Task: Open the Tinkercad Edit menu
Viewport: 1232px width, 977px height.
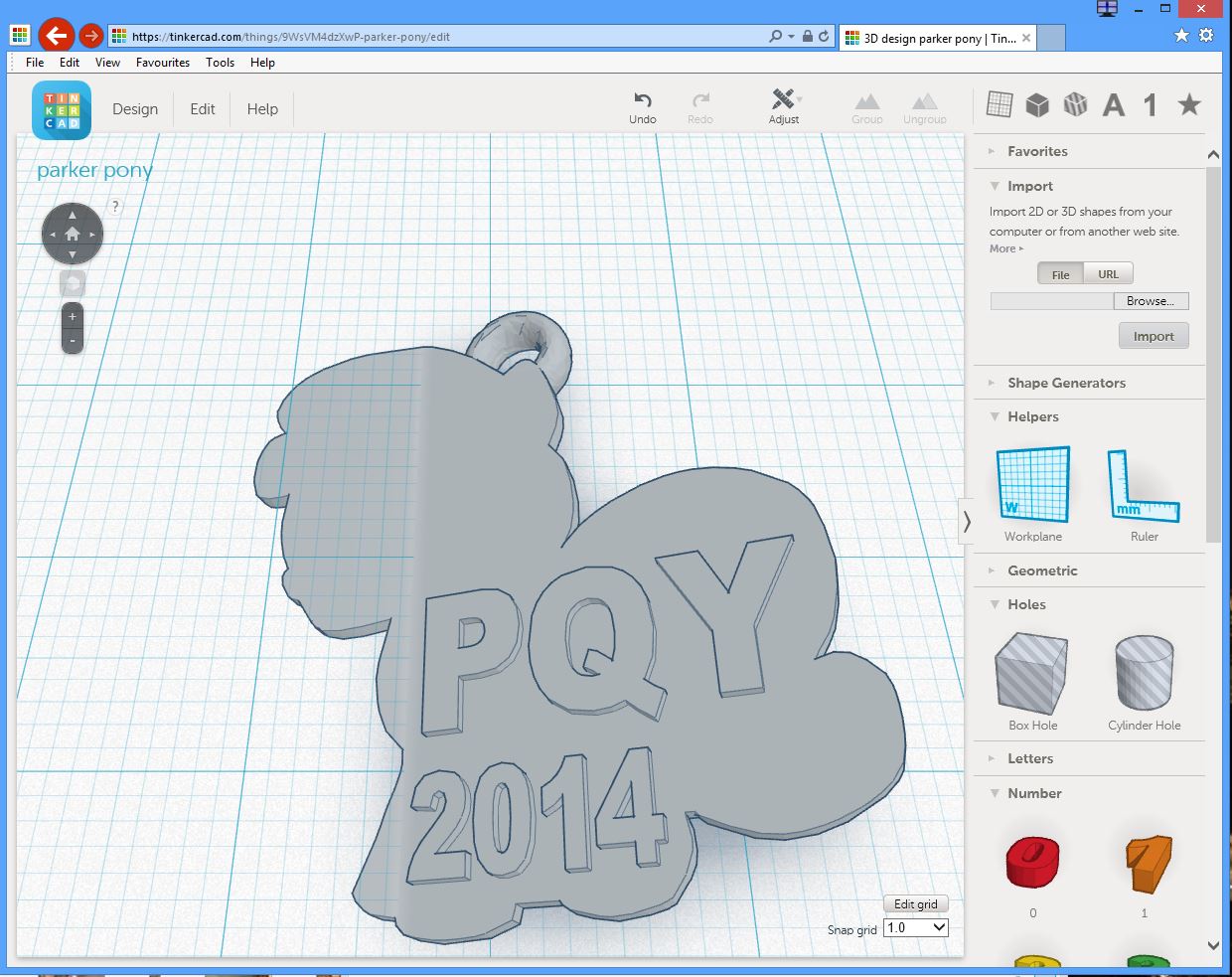Action: [x=203, y=109]
